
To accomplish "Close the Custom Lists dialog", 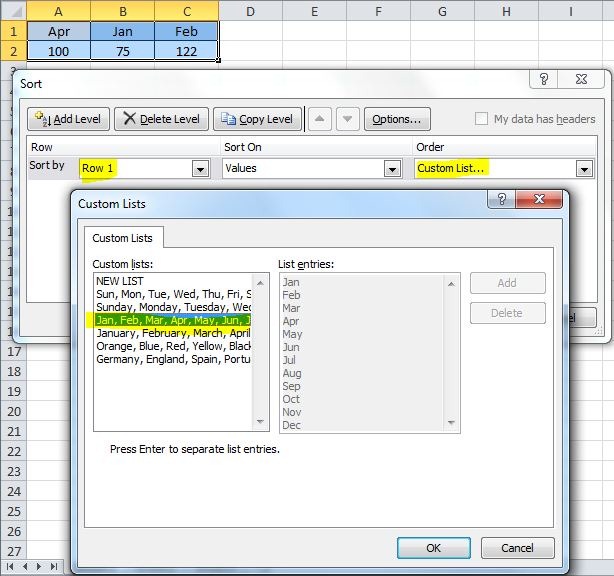I will pos(539,199).
